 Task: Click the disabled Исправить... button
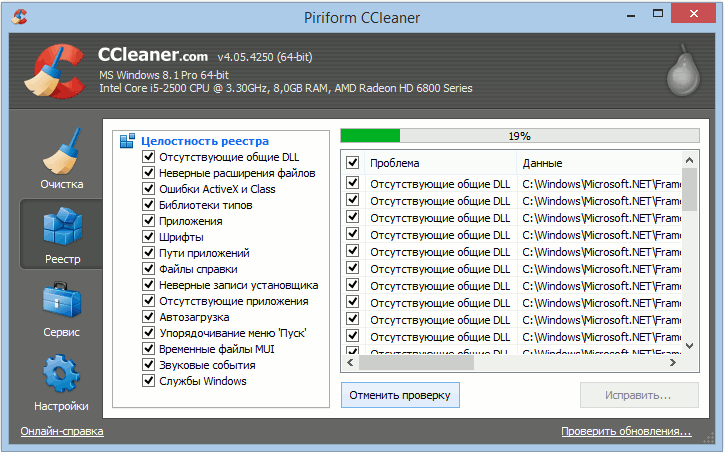pyautogui.click(x=639, y=395)
